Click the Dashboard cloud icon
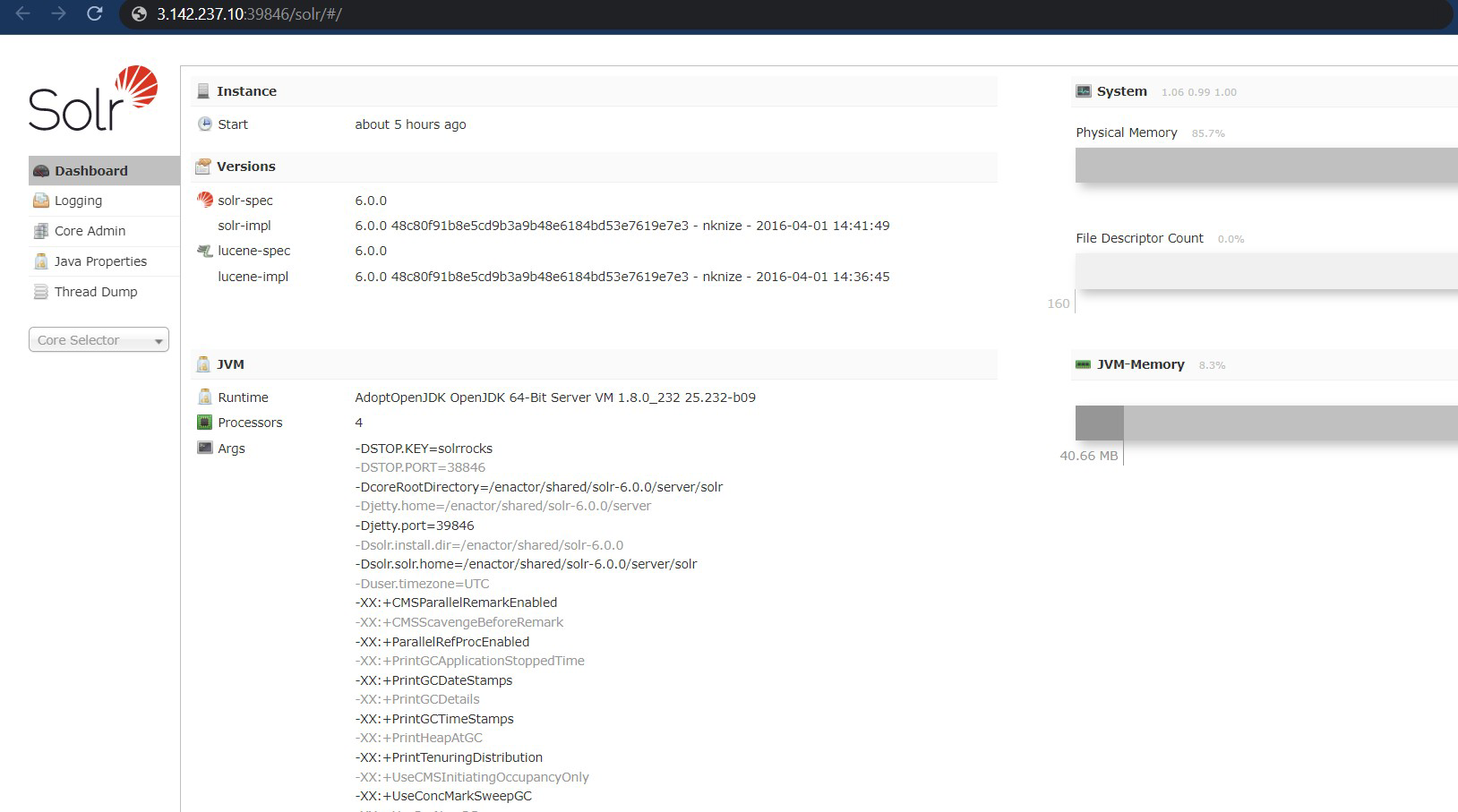Viewport: 1458px width, 812px height. [39, 170]
